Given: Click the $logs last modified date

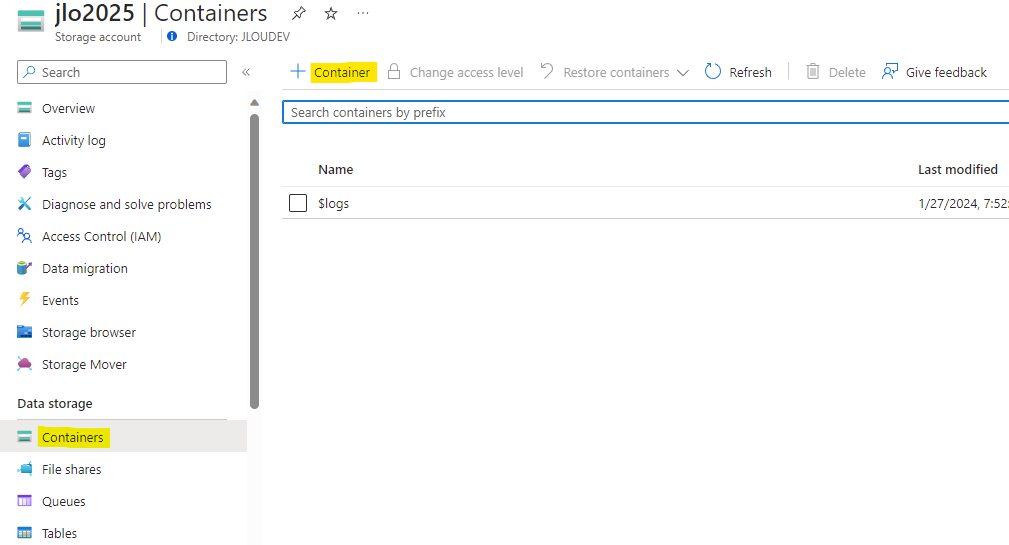Looking at the screenshot, I should pyautogui.click(x=963, y=203).
